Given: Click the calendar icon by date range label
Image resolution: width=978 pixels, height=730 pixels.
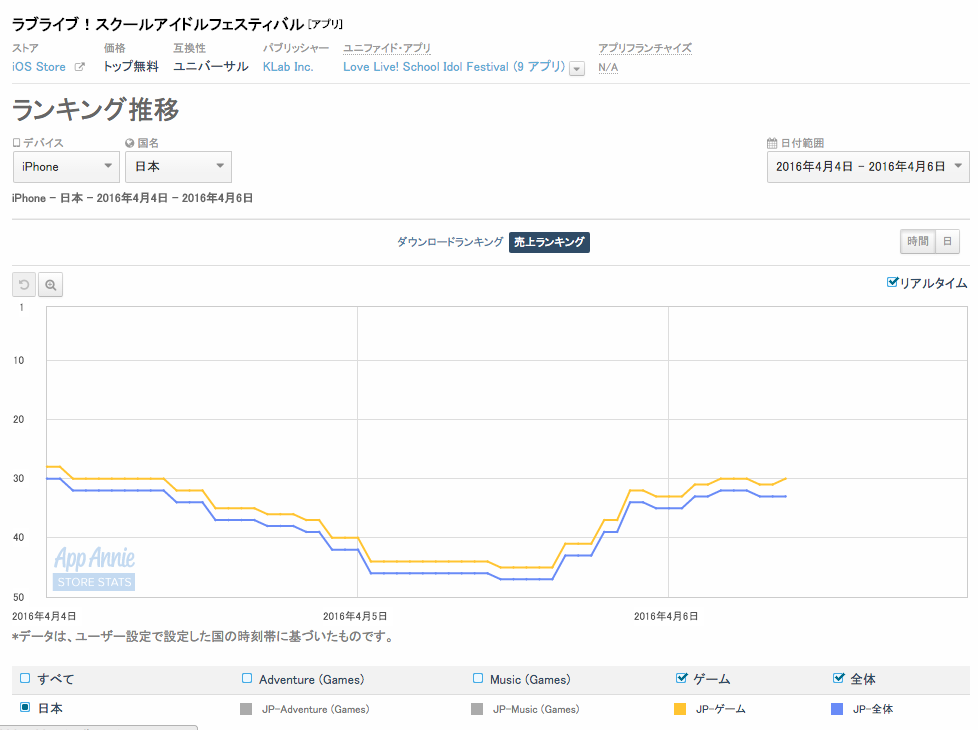Looking at the screenshot, I should pyautogui.click(x=771, y=143).
